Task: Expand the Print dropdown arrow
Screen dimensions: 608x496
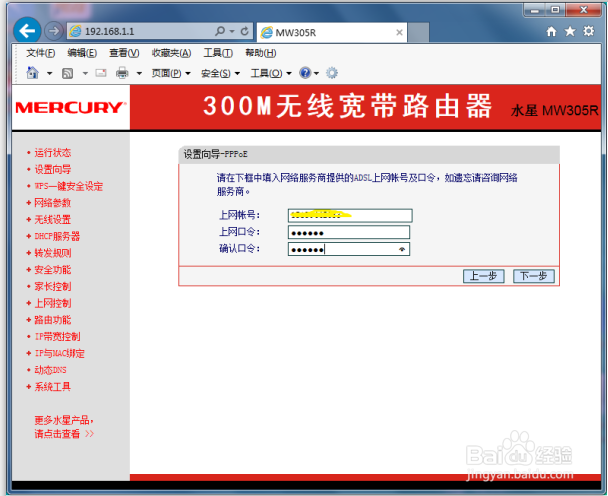Action: tap(139, 73)
